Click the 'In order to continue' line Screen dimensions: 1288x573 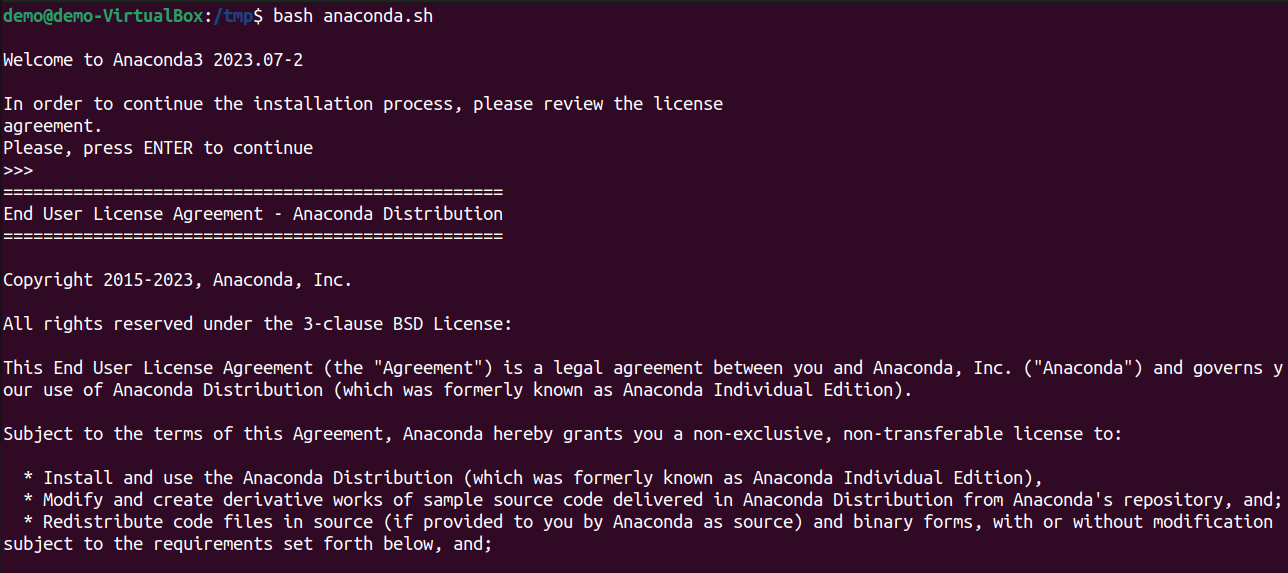click(x=363, y=104)
